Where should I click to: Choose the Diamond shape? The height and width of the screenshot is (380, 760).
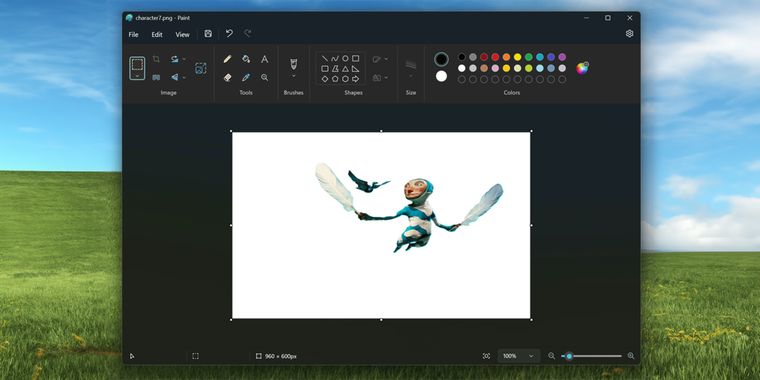pyautogui.click(x=325, y=79)
